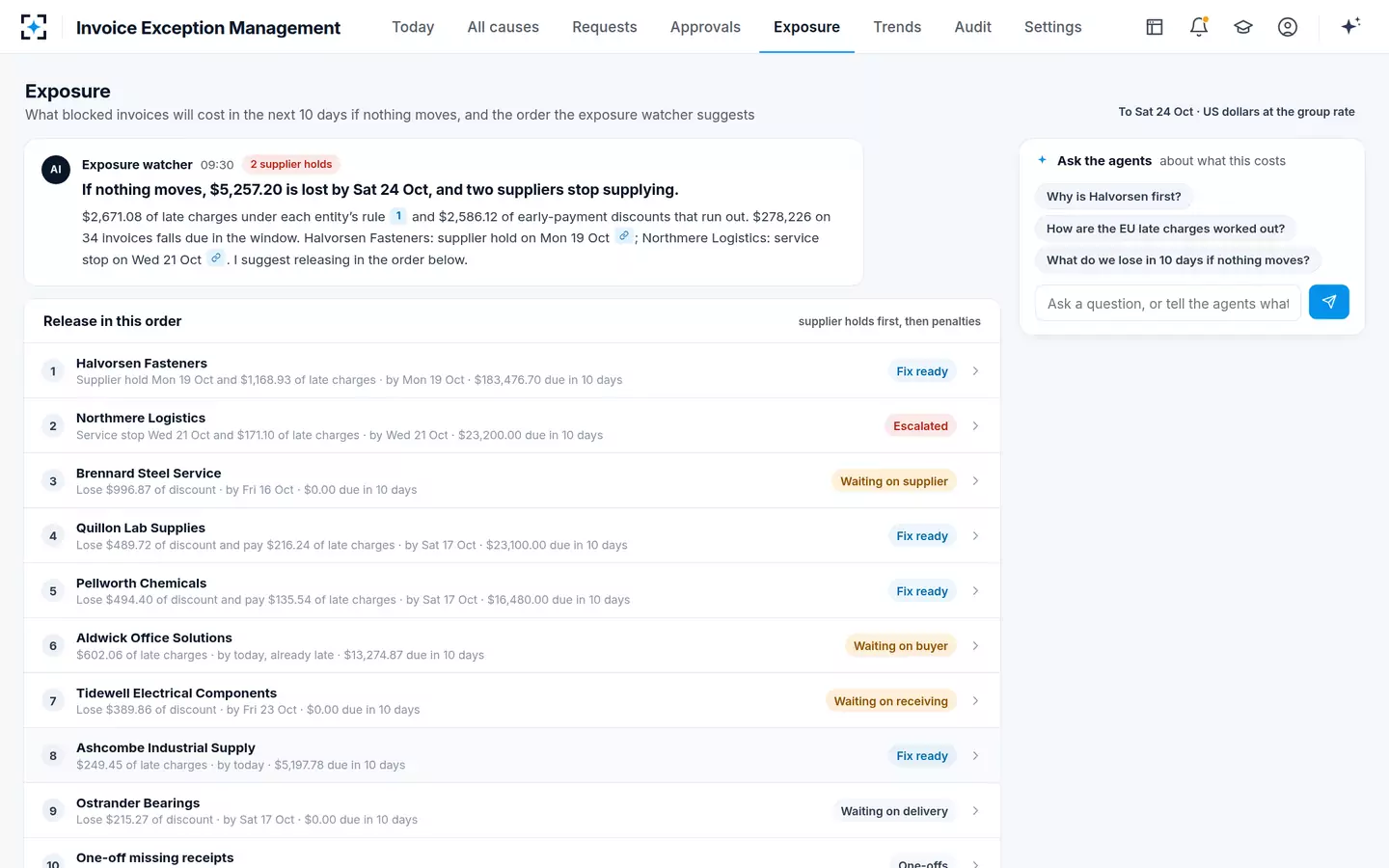Click the AI avatar of Exposure watcher

click(56, 169)
